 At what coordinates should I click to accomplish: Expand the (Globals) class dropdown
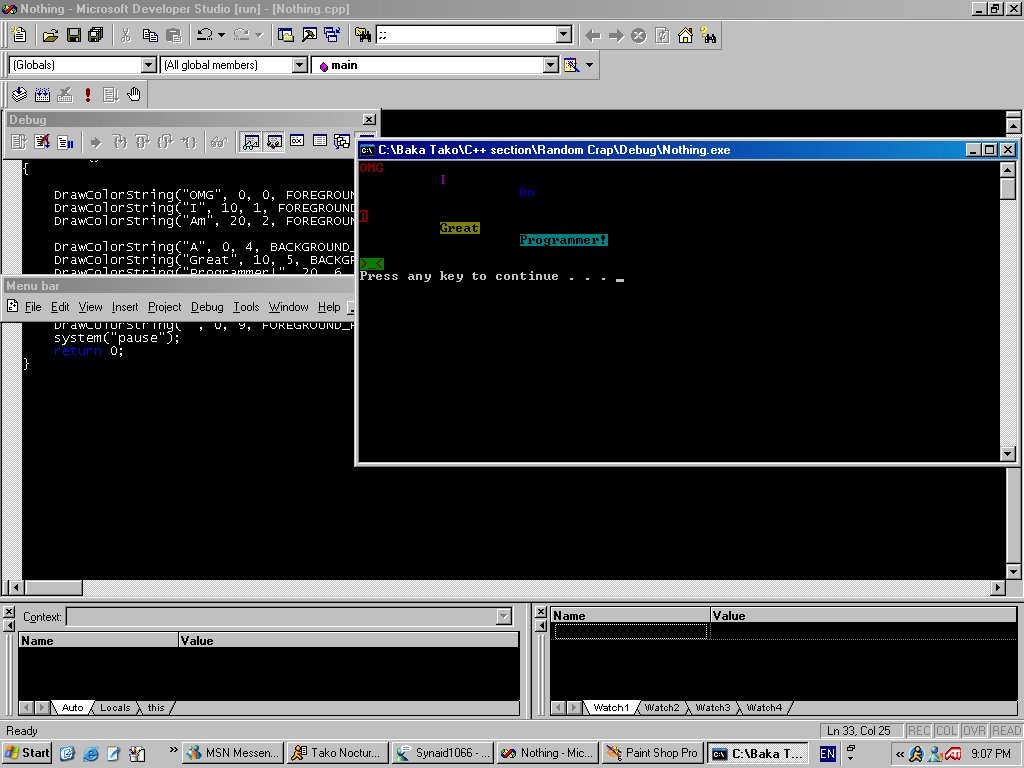tap(149, 65)
